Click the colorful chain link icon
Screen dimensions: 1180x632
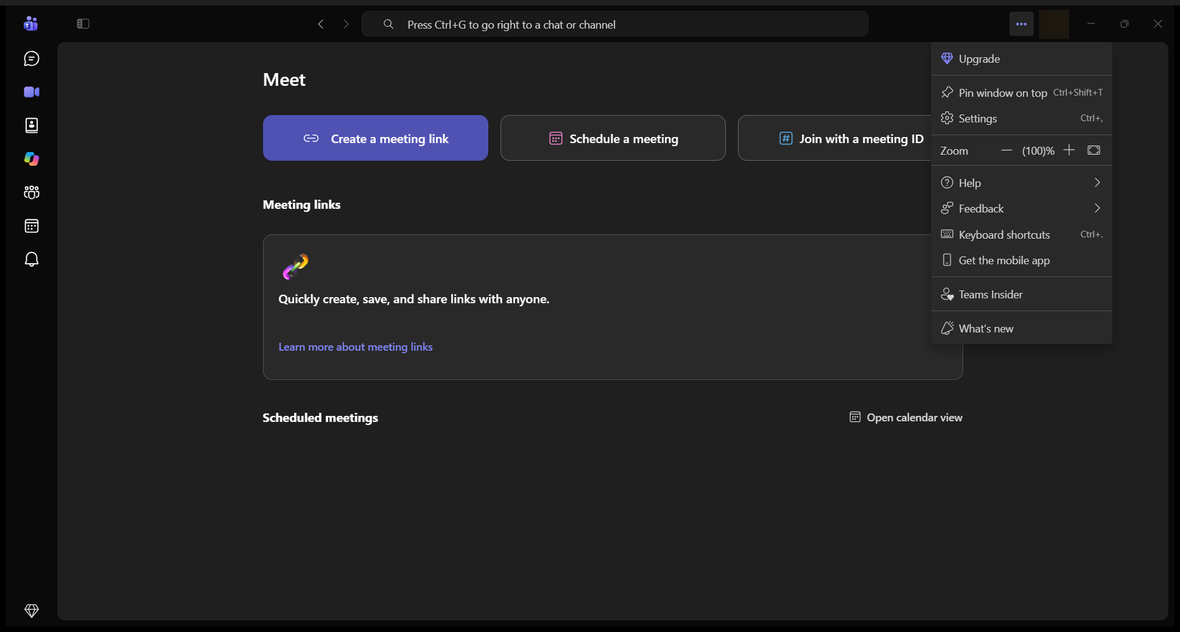296,266
